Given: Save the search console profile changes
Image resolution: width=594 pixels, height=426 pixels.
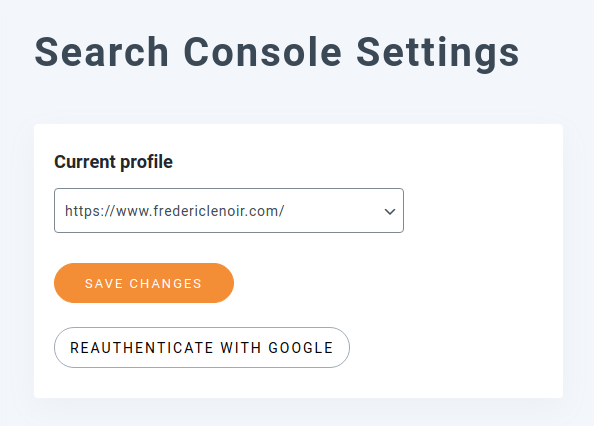Looking at the screenshot, I should point(144,283).
